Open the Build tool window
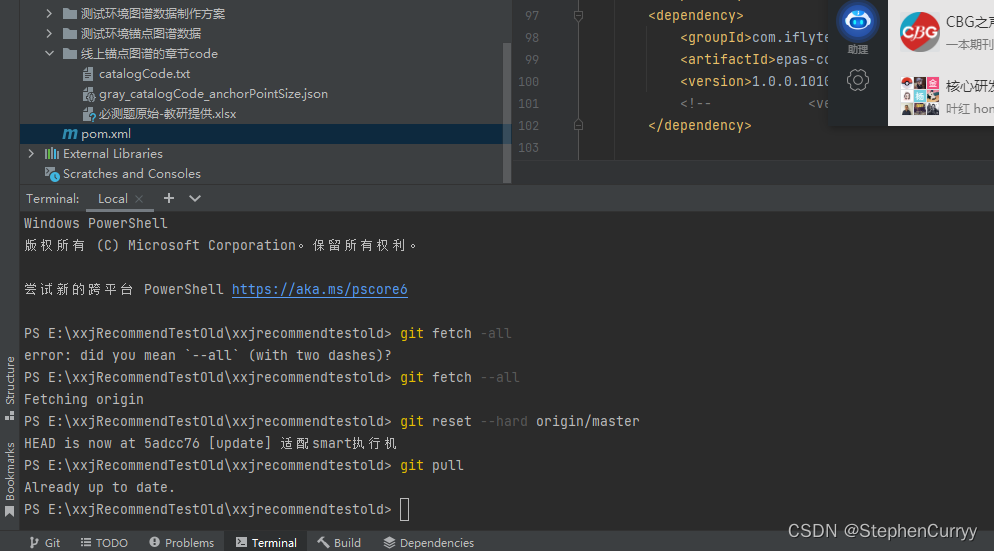 click(x=339, y=543)
